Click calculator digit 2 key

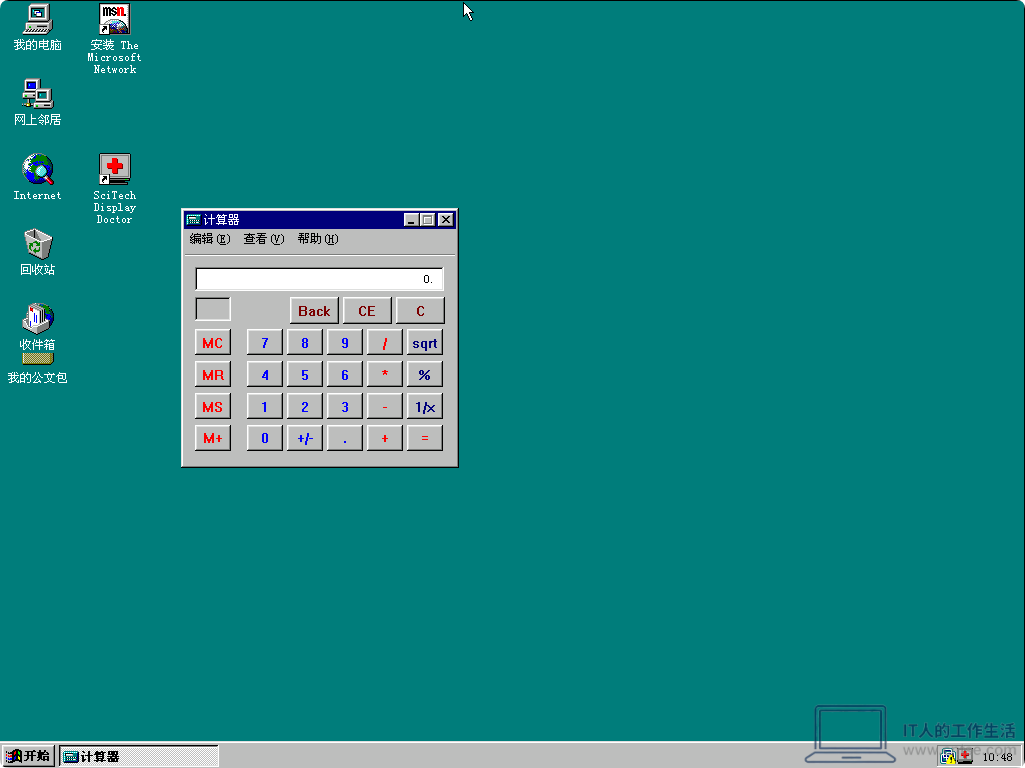[x=305, y=407]
